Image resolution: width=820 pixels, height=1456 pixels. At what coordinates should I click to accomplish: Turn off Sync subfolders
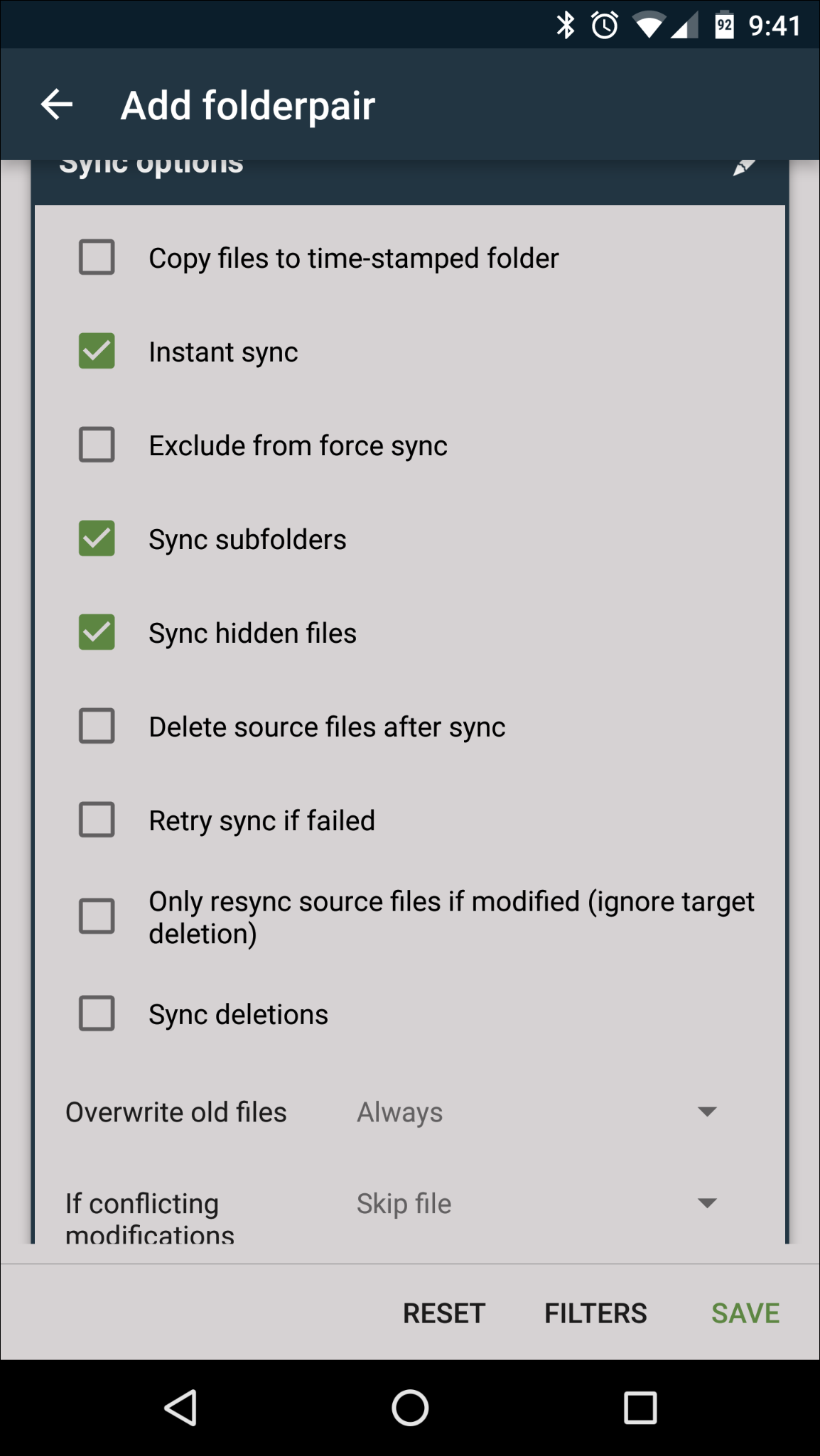click(97, 538)
